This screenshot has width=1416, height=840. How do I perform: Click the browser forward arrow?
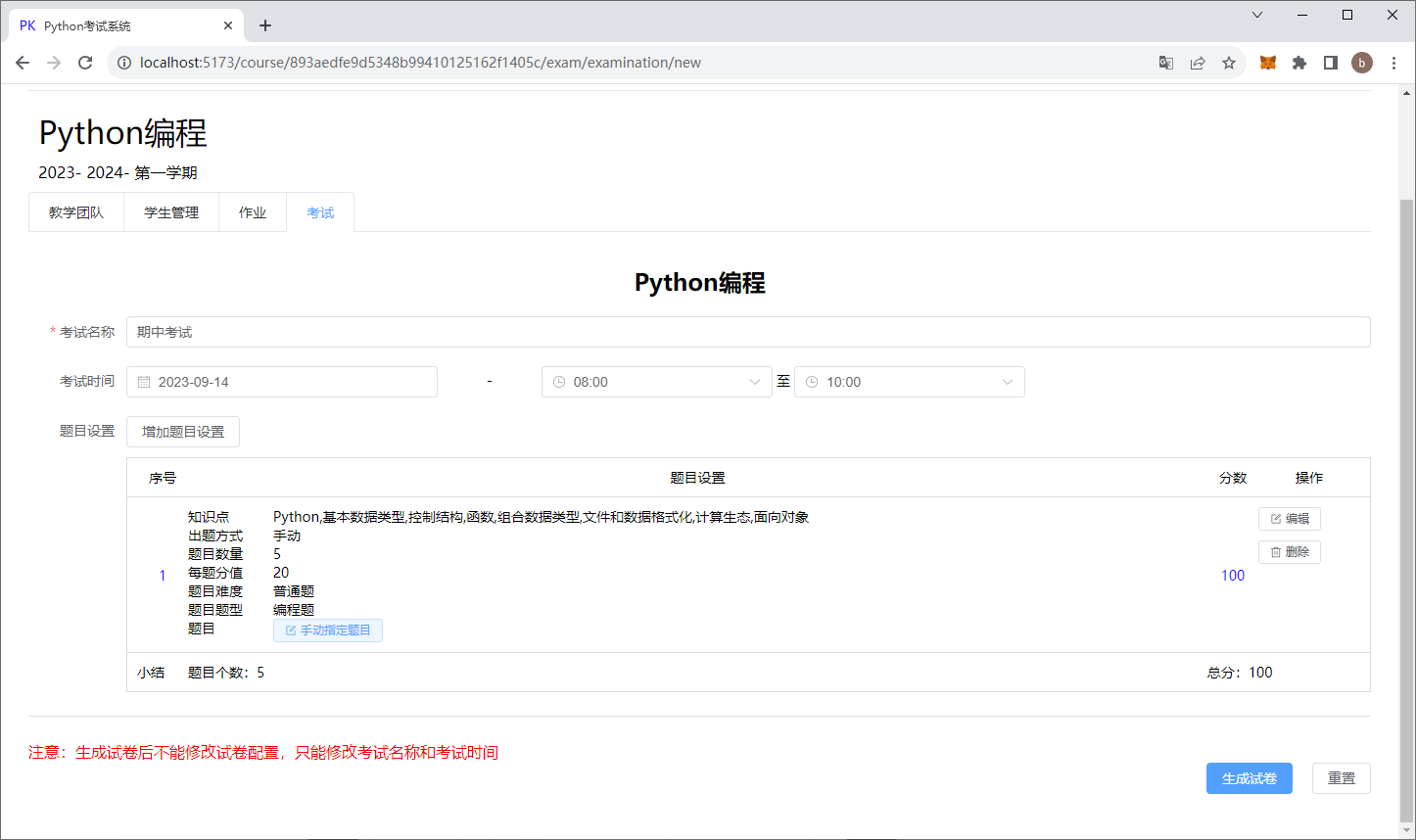tap(54, 63)
